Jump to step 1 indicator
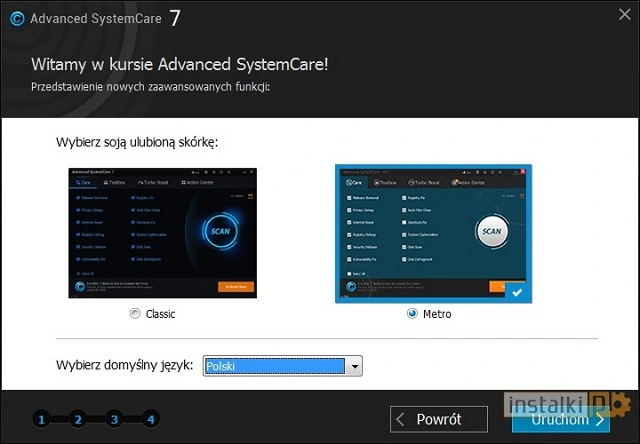 point(41,419)
